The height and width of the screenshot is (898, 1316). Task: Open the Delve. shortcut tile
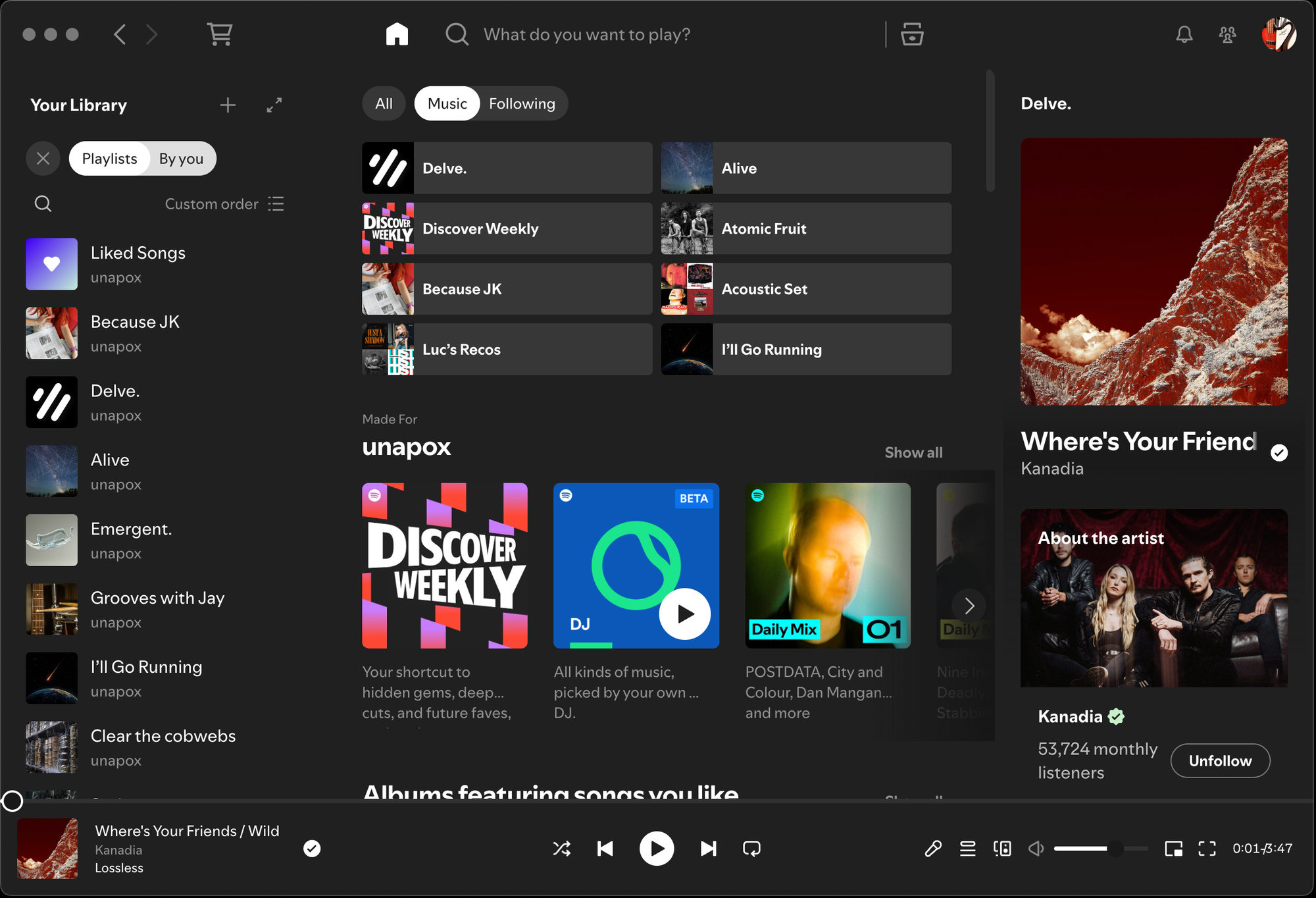tap(507, 169)
